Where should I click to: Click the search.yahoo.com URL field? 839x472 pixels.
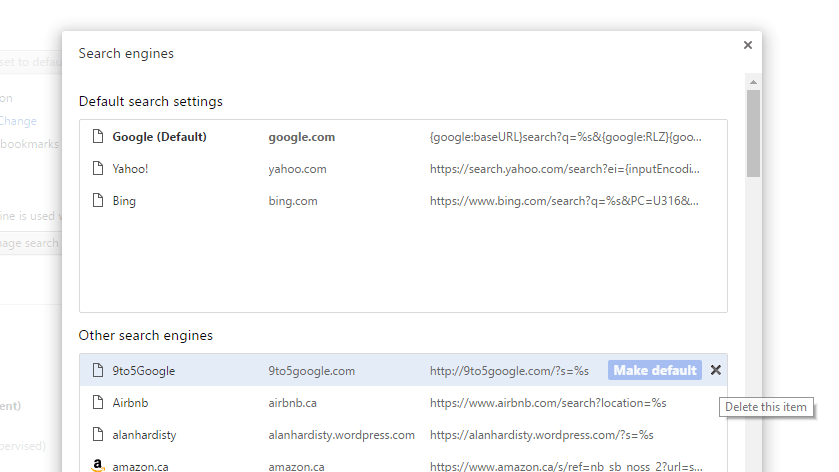[x=565, y=169]
